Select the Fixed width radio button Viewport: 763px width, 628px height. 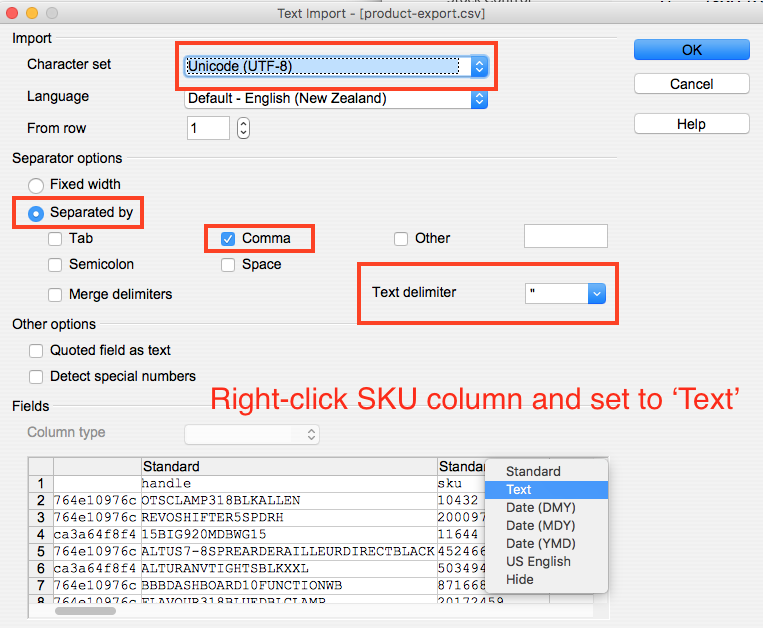(x=37, y=185)
